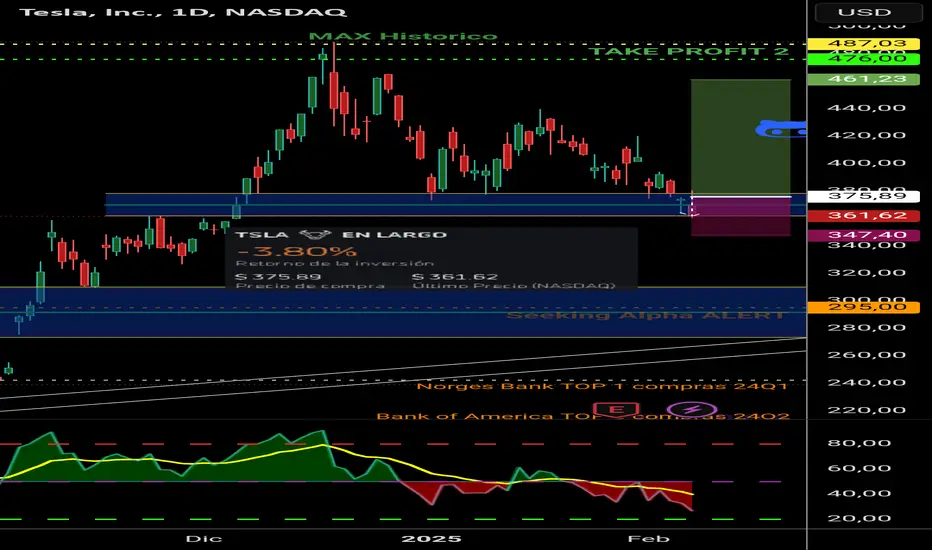Click the MAX Historico line label

click(x=403, y=36)
